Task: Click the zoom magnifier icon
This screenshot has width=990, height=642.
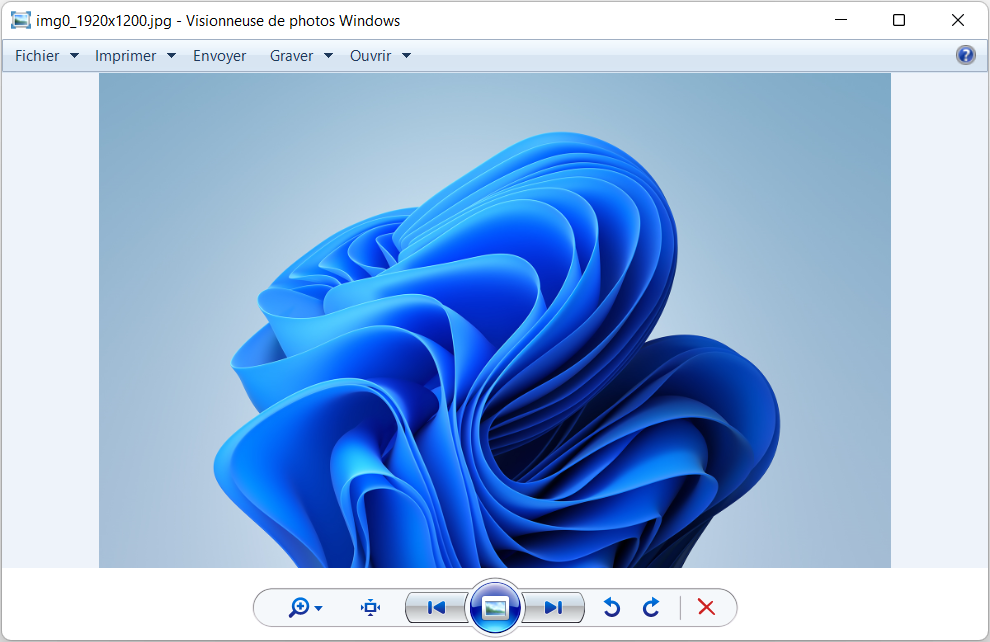Action: 299,607
